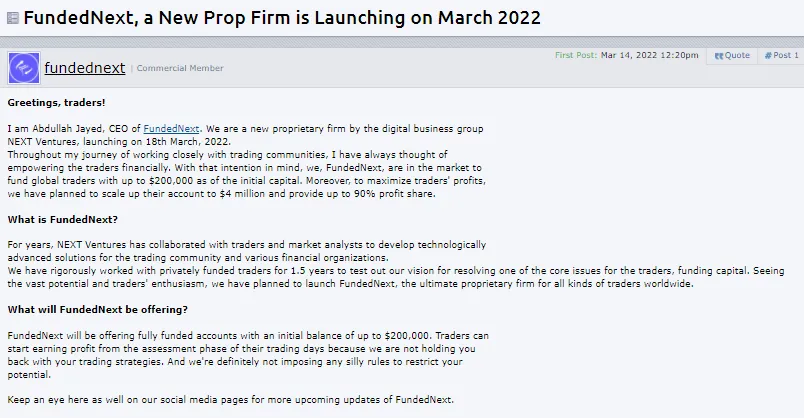804x418 pixels.
Task: Click the 'What is FundedNext?' heading
Action: pos(62,219)
